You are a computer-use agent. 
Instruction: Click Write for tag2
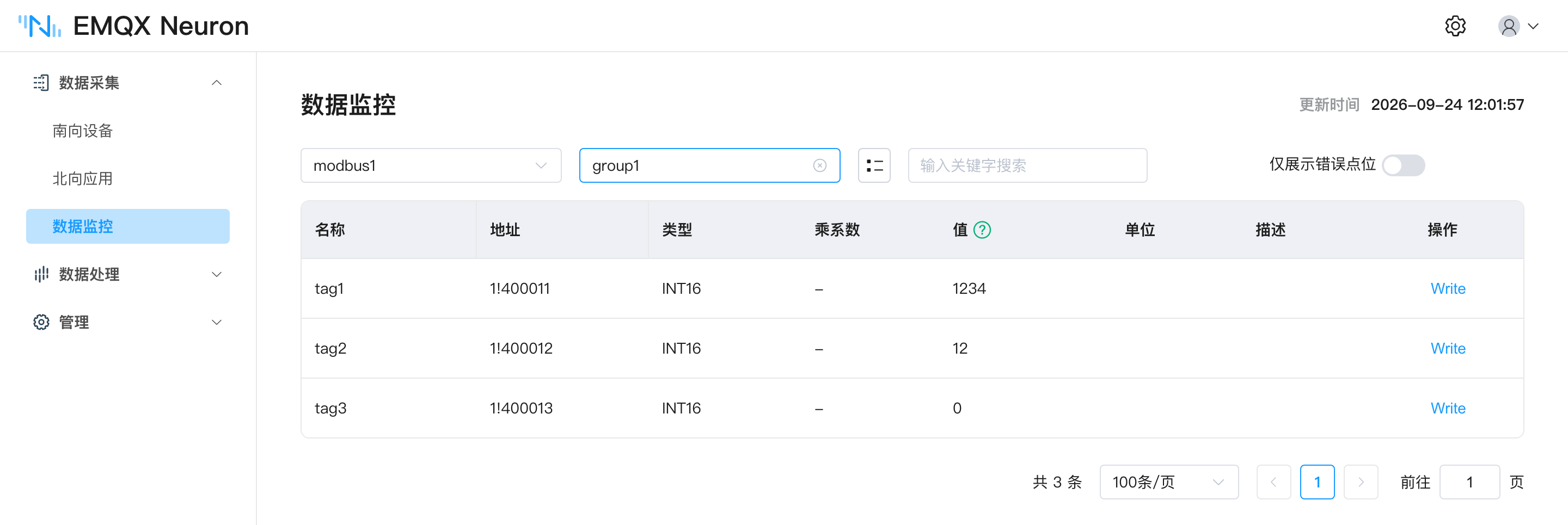[x=1448, y=349]
